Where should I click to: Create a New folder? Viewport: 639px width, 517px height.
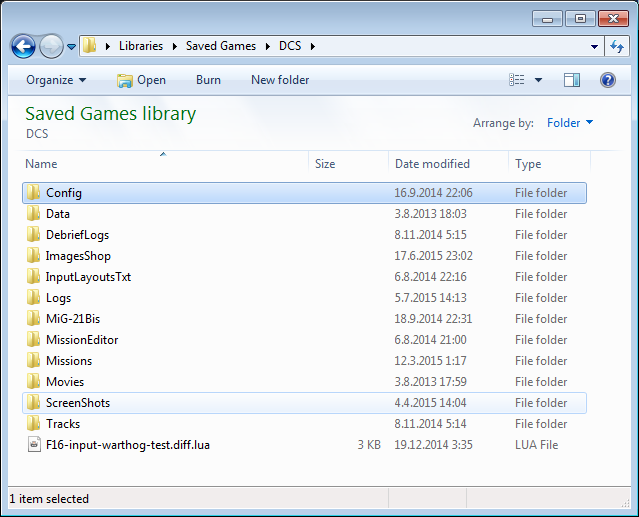pyautogui.click(x=280, y=80)
